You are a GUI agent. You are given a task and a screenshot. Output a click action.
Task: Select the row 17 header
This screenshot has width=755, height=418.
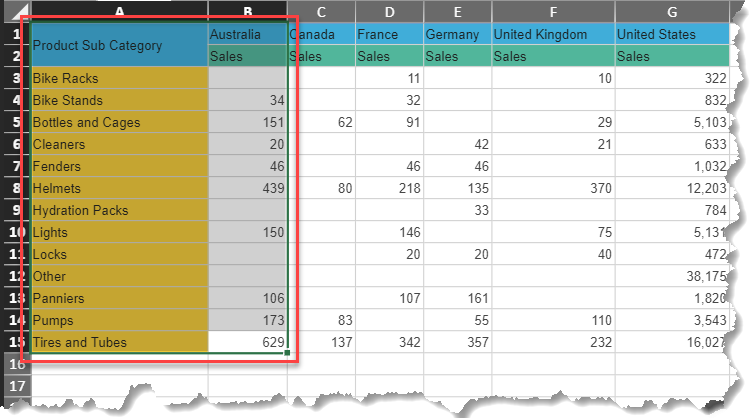[x=17, y=386]
